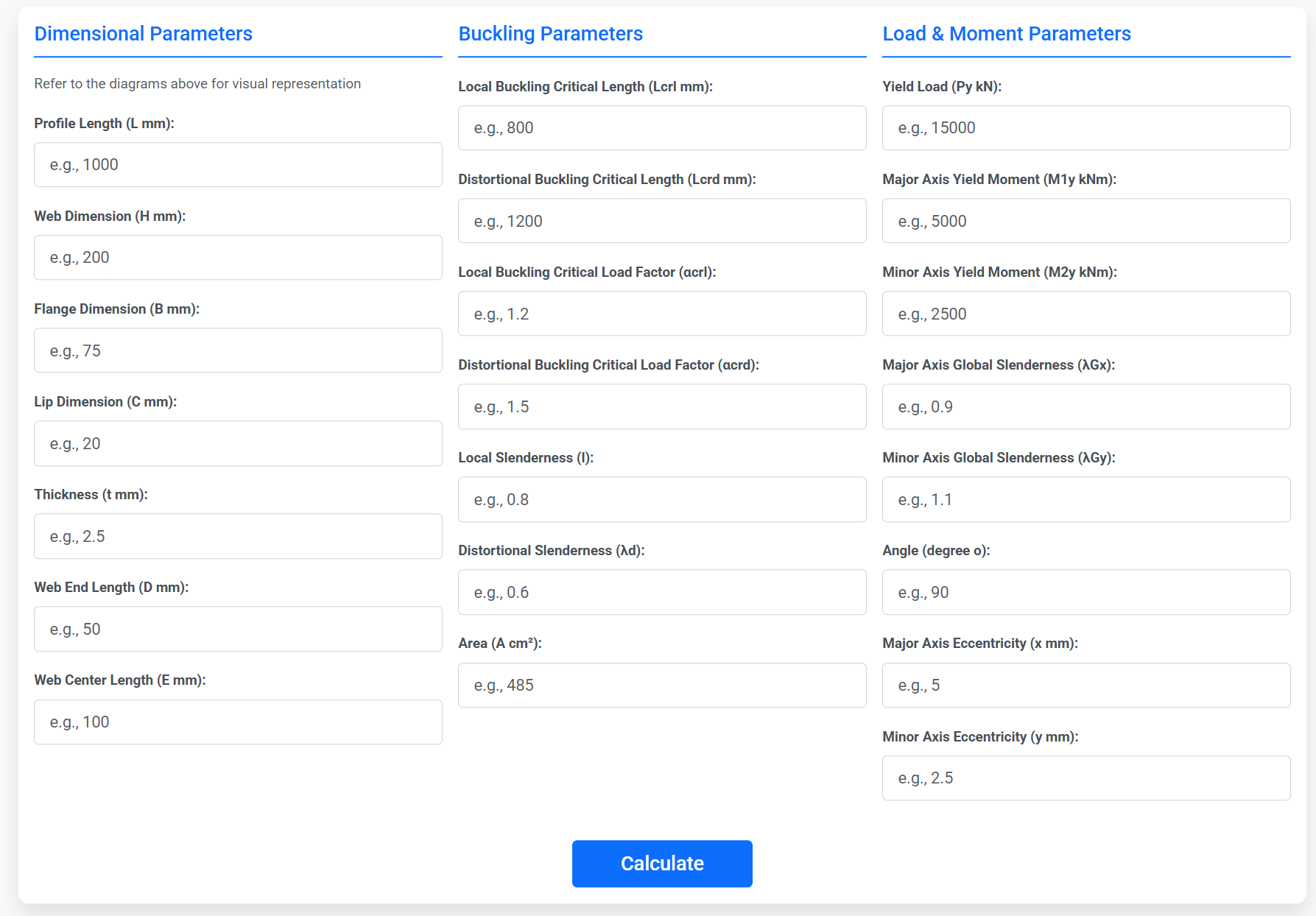Click the Local Slenderness input field
Screen dimensions: 1316x916
click(x=661, y=499)
